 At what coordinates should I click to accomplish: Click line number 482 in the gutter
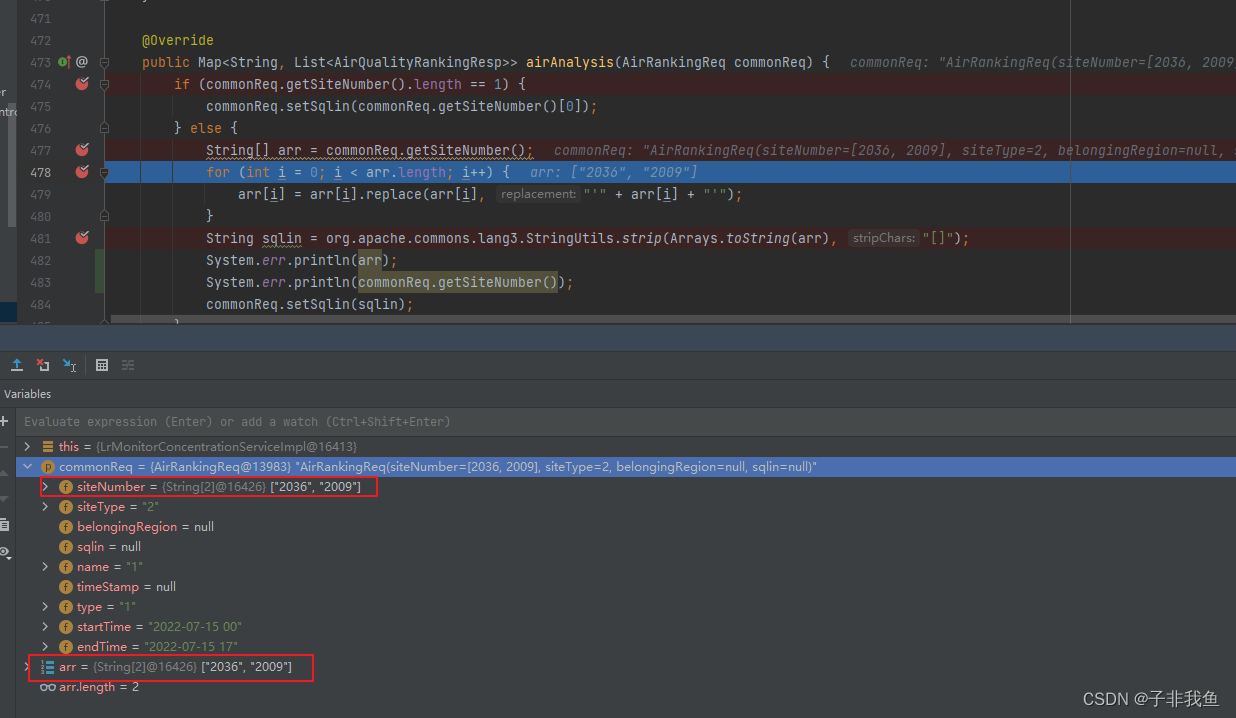[x=40, y=260]
